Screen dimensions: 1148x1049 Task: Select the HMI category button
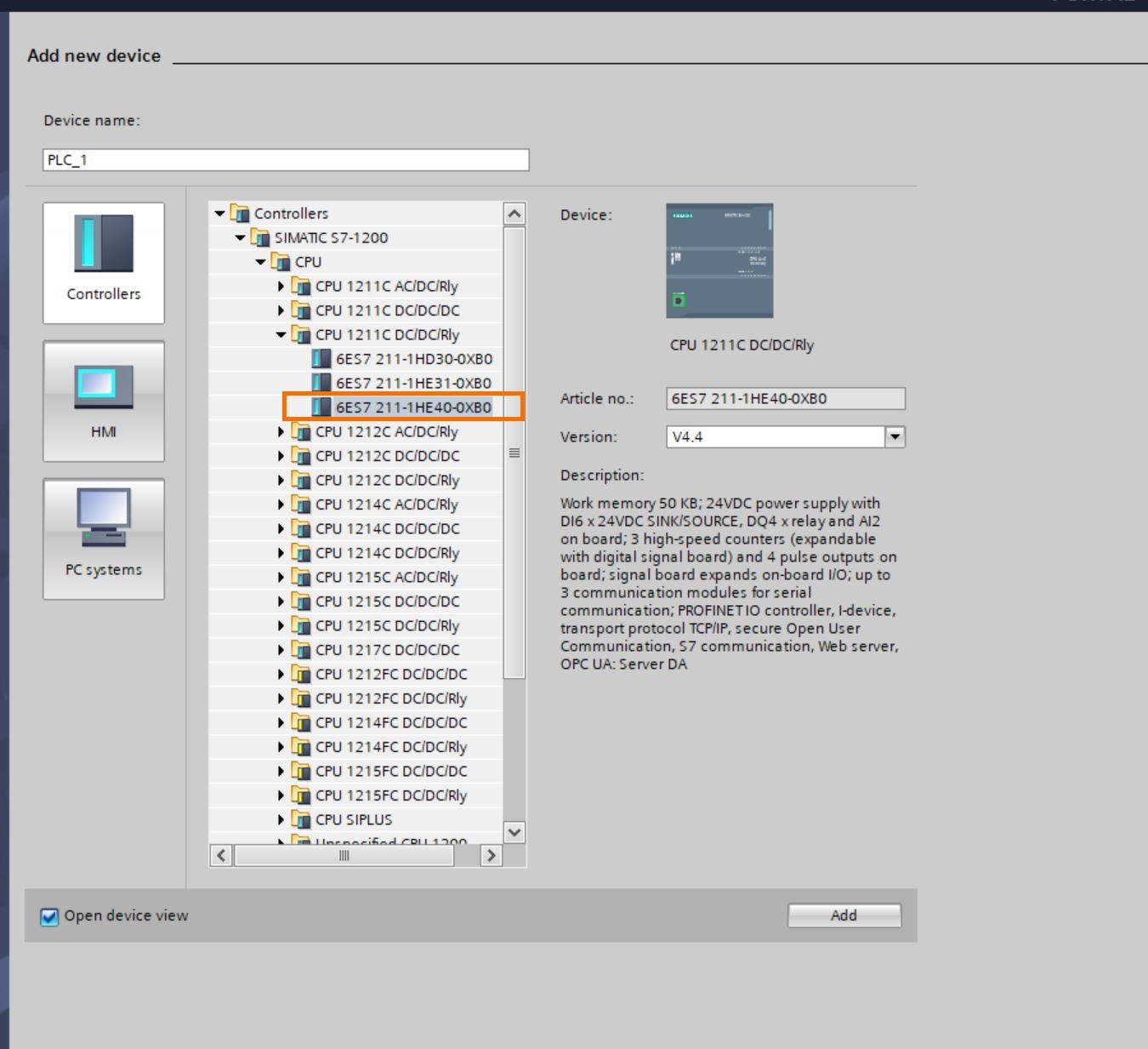(104, 402)
